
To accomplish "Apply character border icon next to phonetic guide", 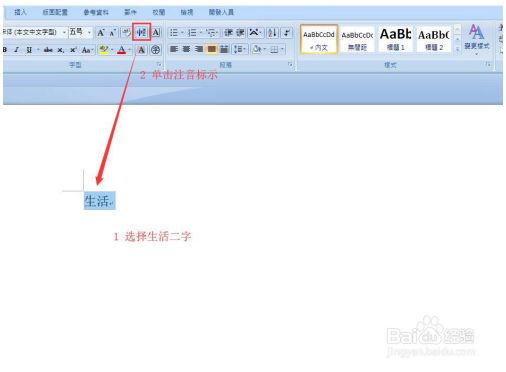I will click(x=156, y=32).
